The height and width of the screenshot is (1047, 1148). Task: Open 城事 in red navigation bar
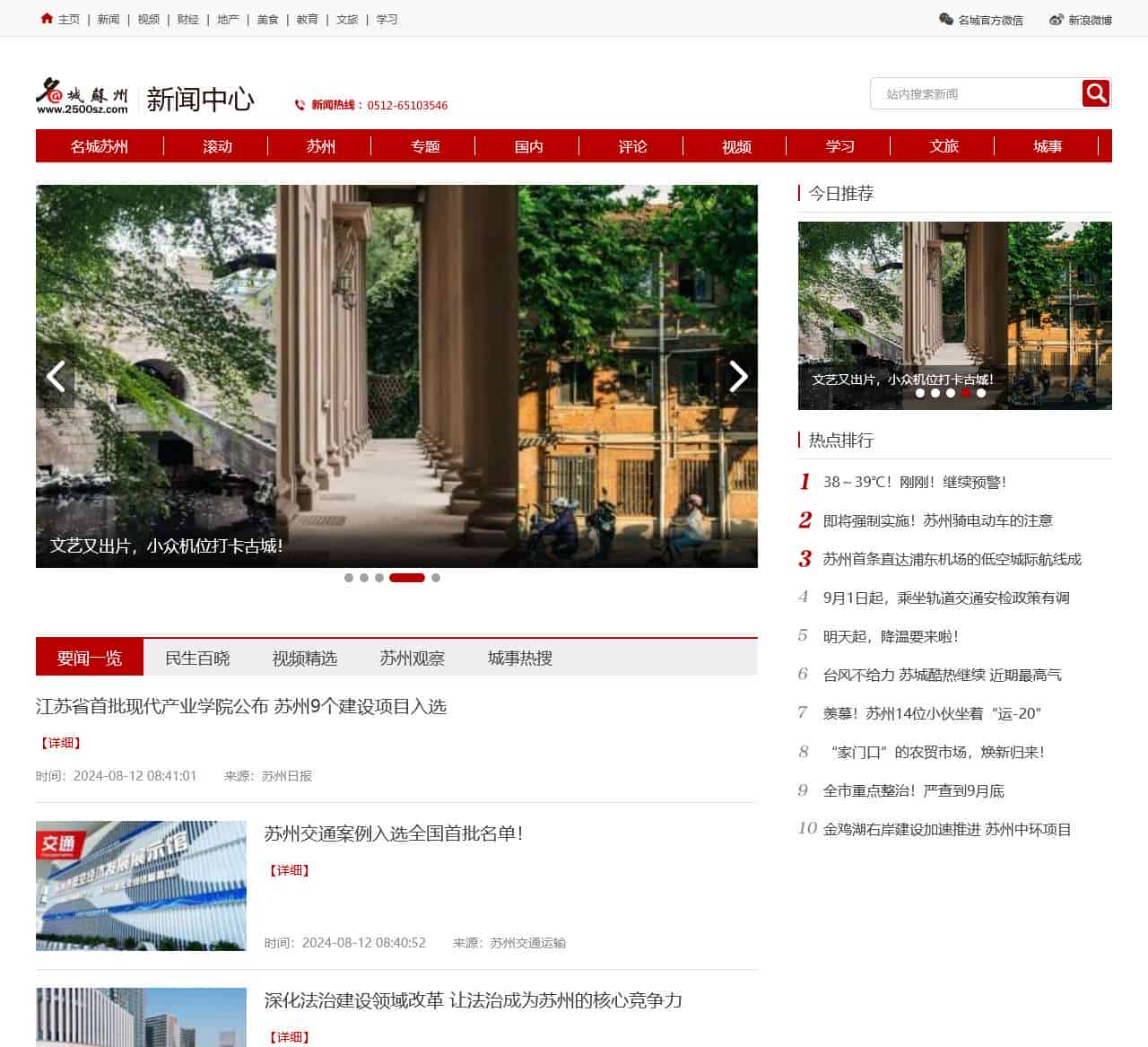click(x=1048, y=146)
